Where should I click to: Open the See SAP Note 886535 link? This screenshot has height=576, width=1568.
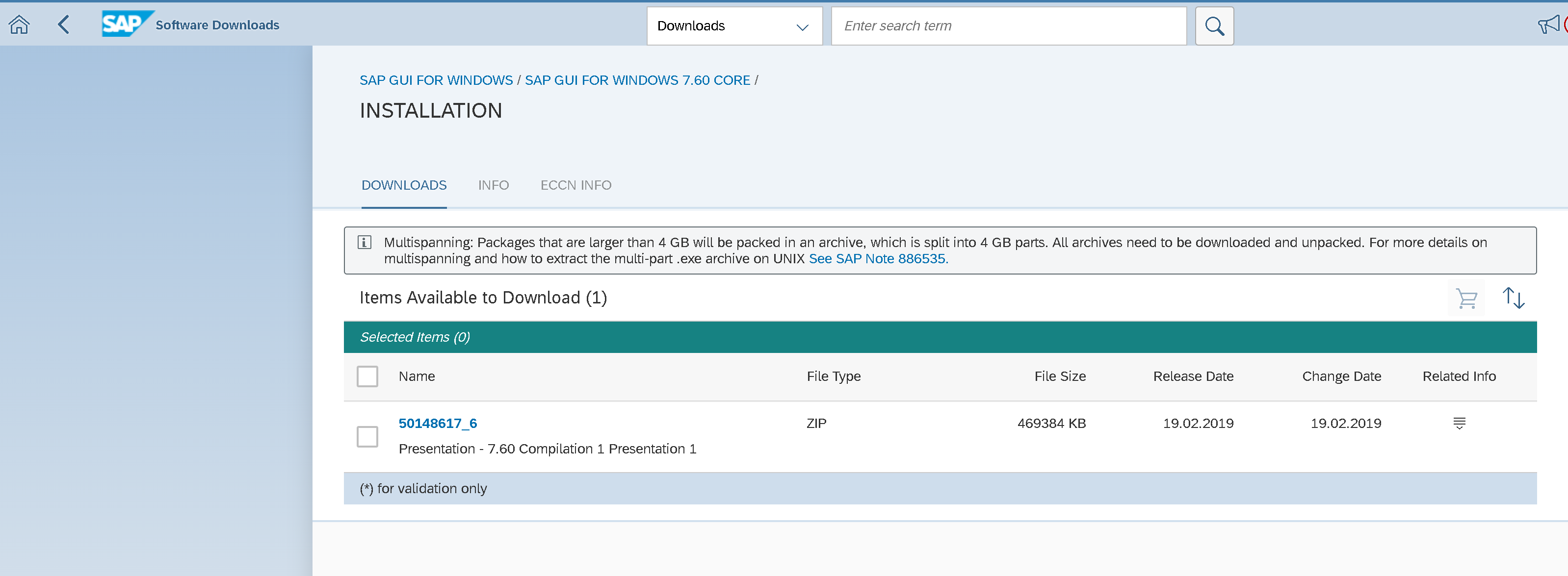(x=878, y=258)
